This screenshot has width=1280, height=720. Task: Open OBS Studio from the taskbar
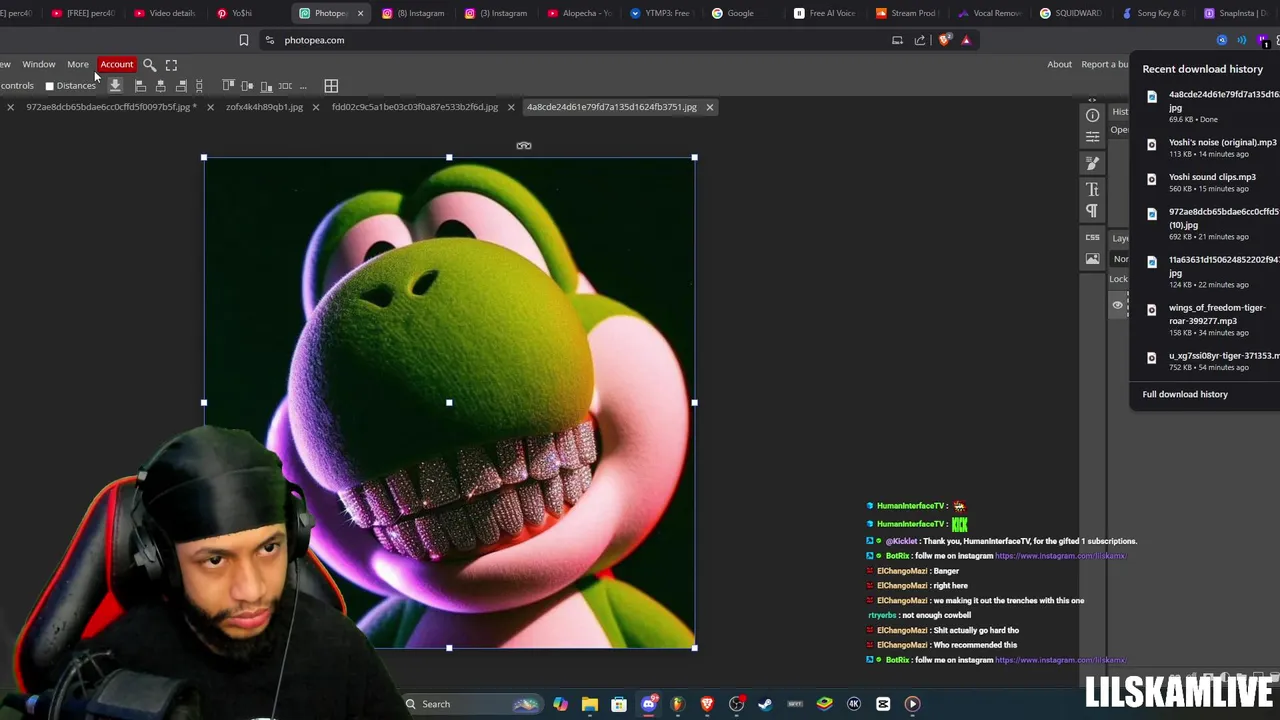click(736, 704)
